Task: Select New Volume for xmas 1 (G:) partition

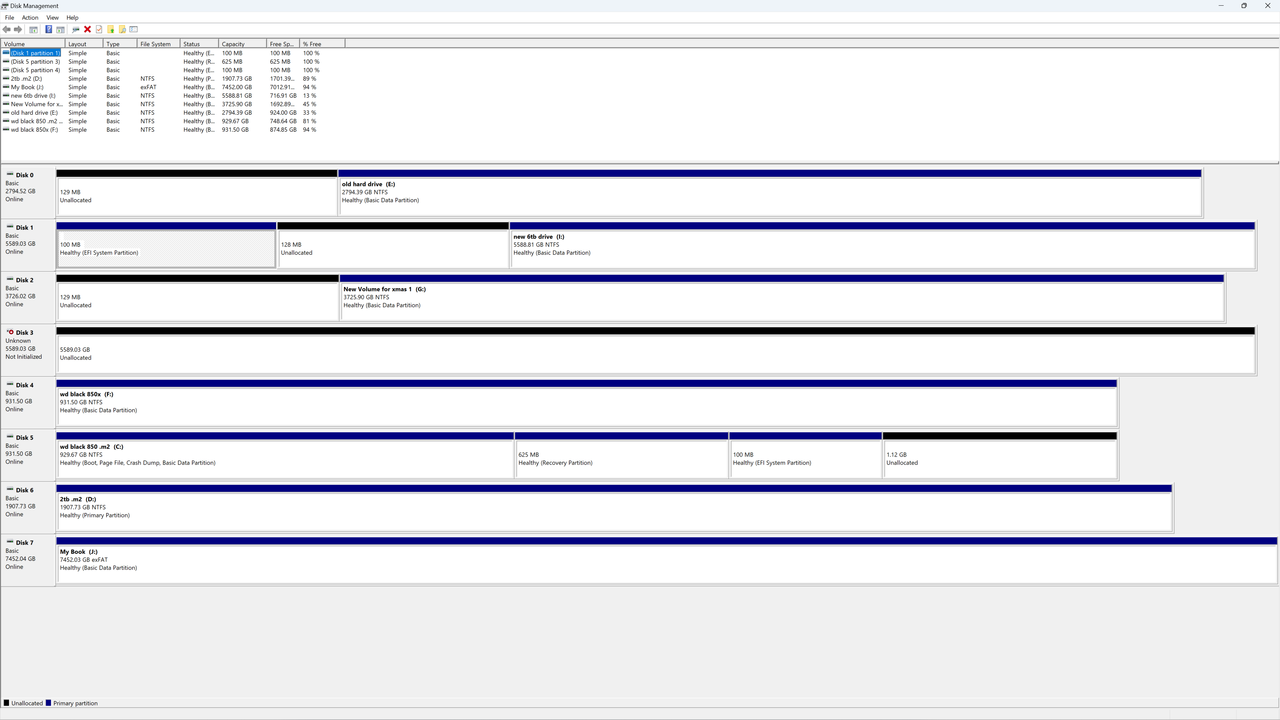Action: coord(782,297)
